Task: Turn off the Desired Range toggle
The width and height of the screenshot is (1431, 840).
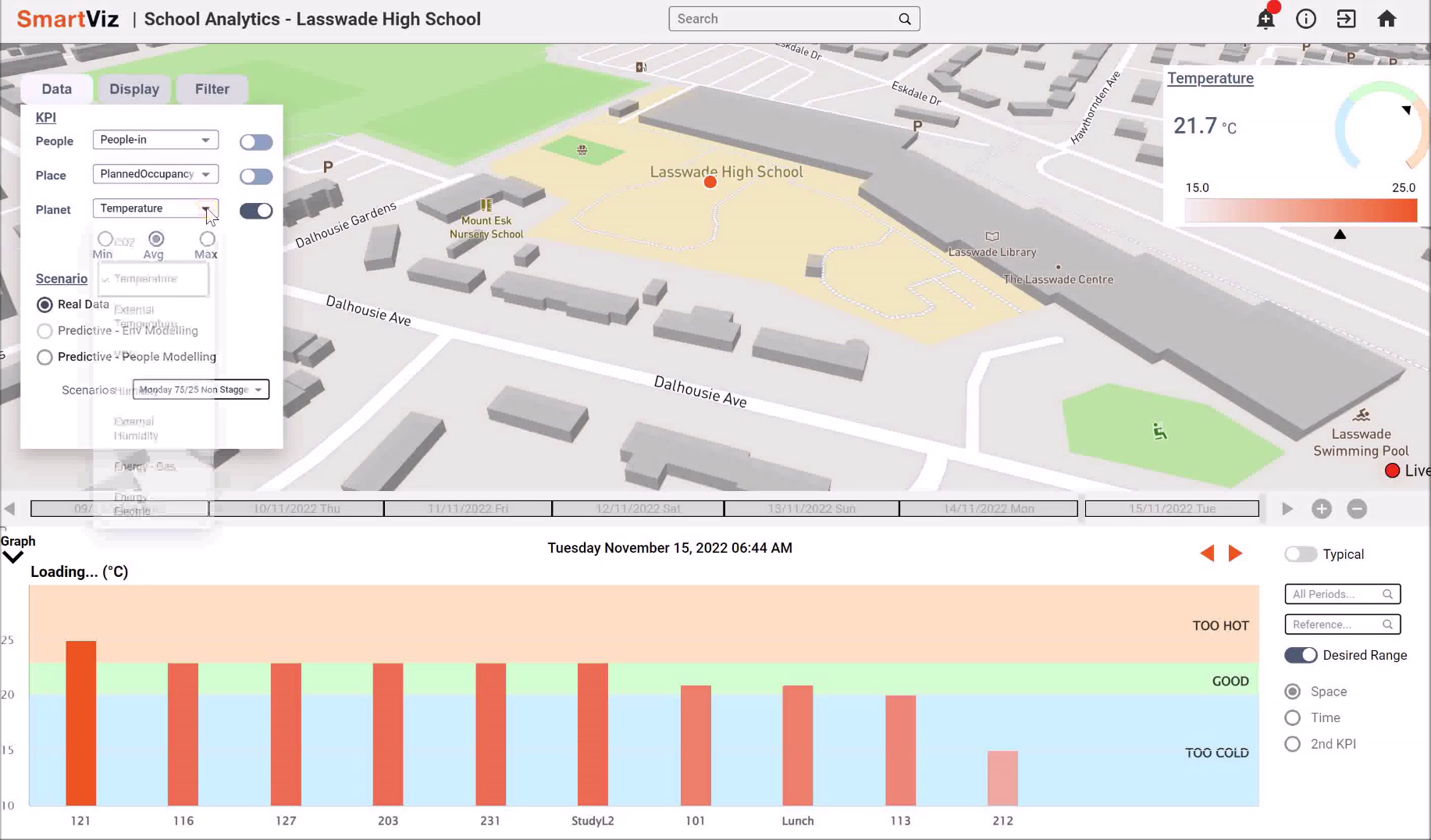Action: (x=1300, y=655)
